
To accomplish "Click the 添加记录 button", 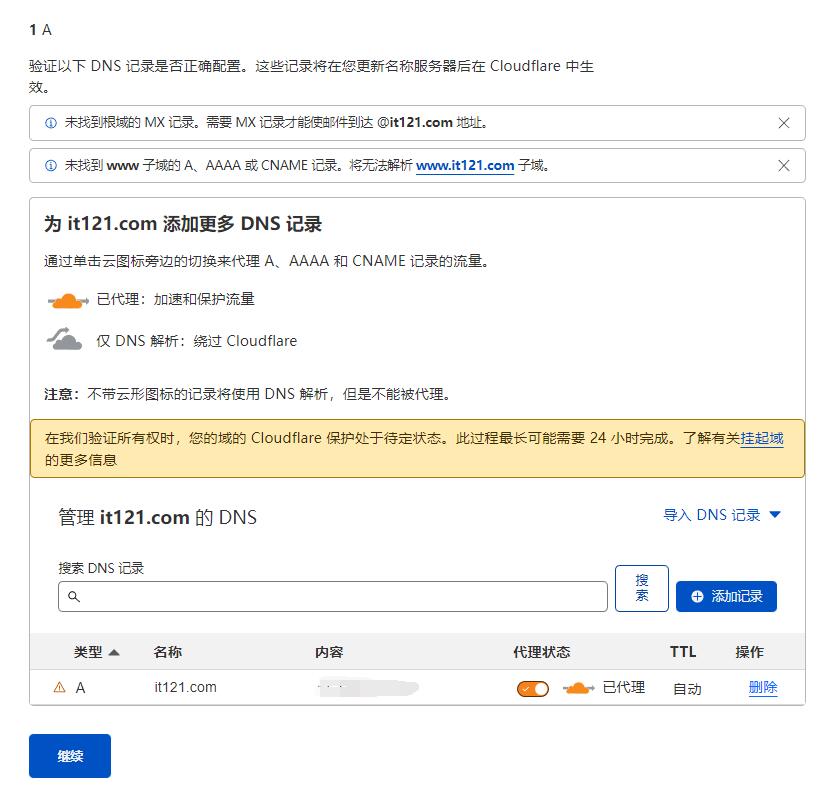I will pos(726,596).
